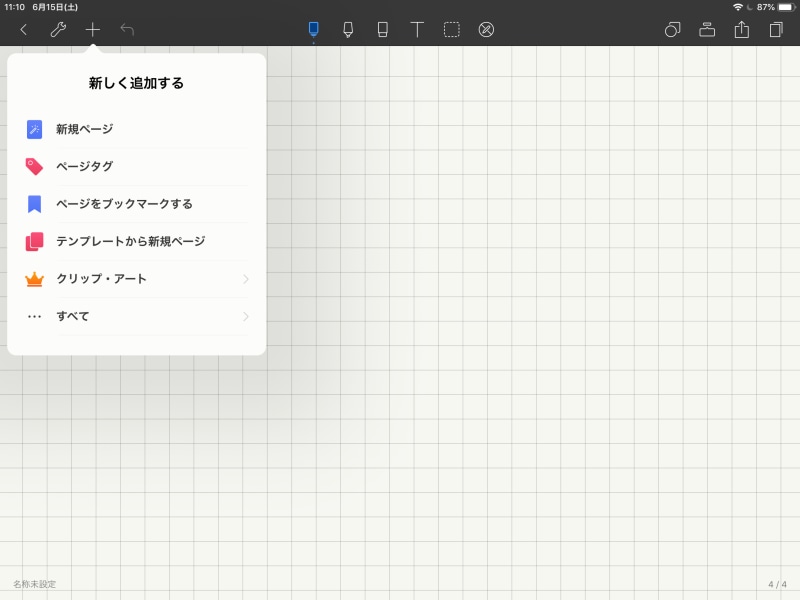Enable the read-only pen-off mode
This screenshot has width=800, height=600.
click(487, 29)
